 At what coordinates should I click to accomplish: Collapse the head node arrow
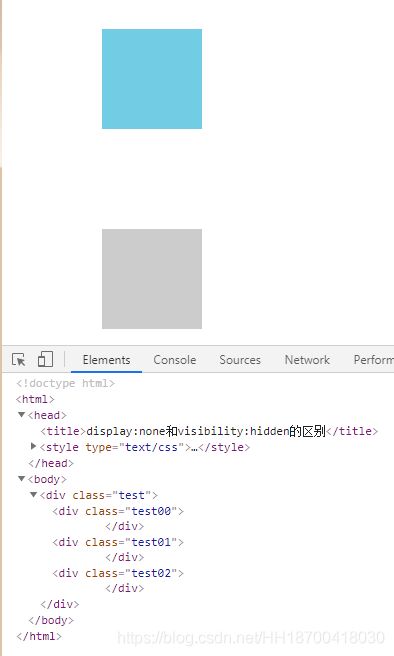click(21, 415)
